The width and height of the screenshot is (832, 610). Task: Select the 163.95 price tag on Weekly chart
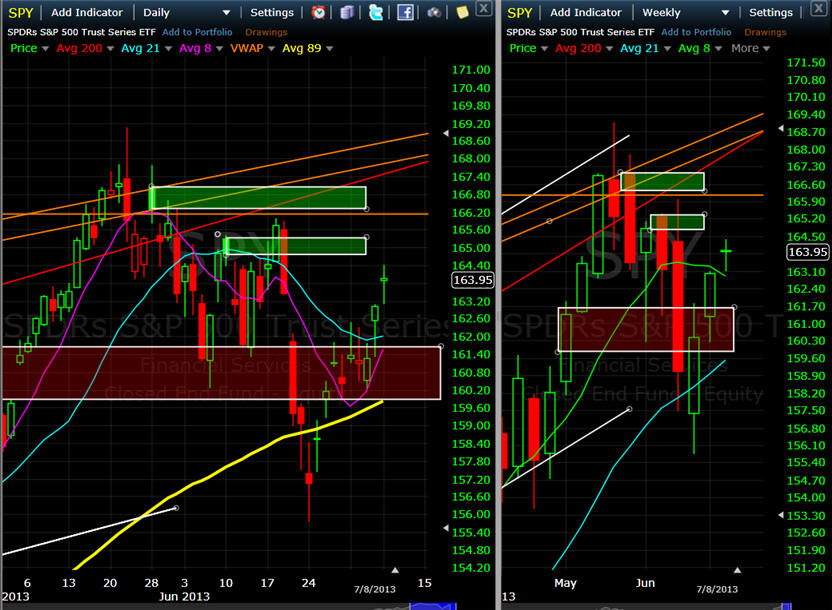[x=807, y=251]
